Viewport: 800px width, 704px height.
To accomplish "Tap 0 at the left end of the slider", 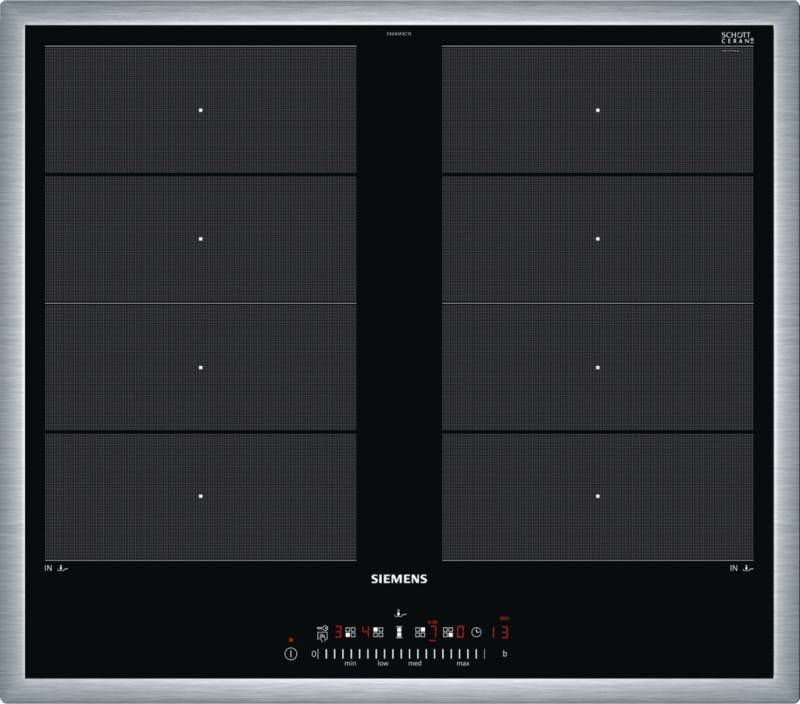I will [313, 654].
